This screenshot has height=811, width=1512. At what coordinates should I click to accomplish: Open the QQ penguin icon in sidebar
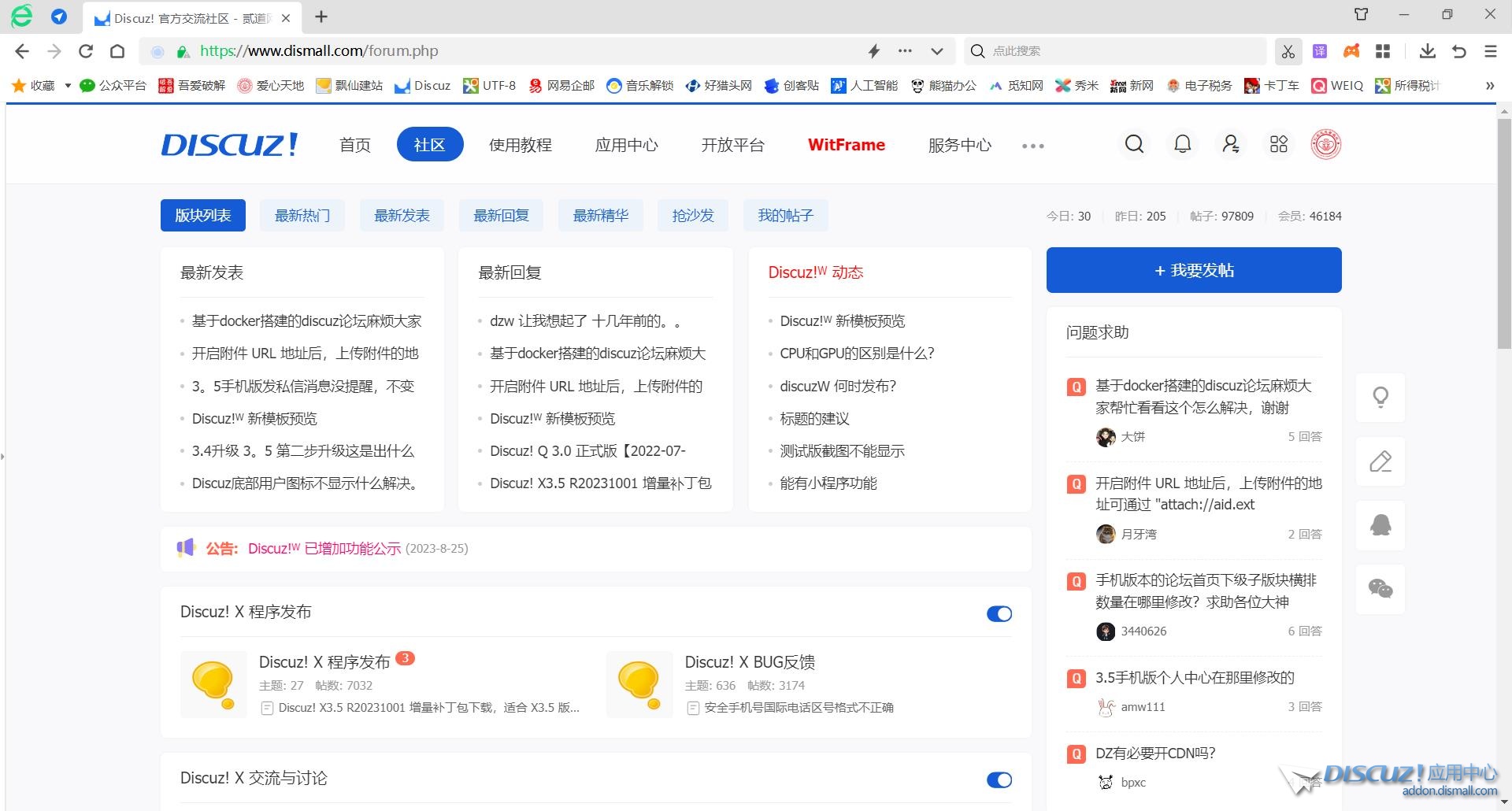click(x=1380, y=525)
